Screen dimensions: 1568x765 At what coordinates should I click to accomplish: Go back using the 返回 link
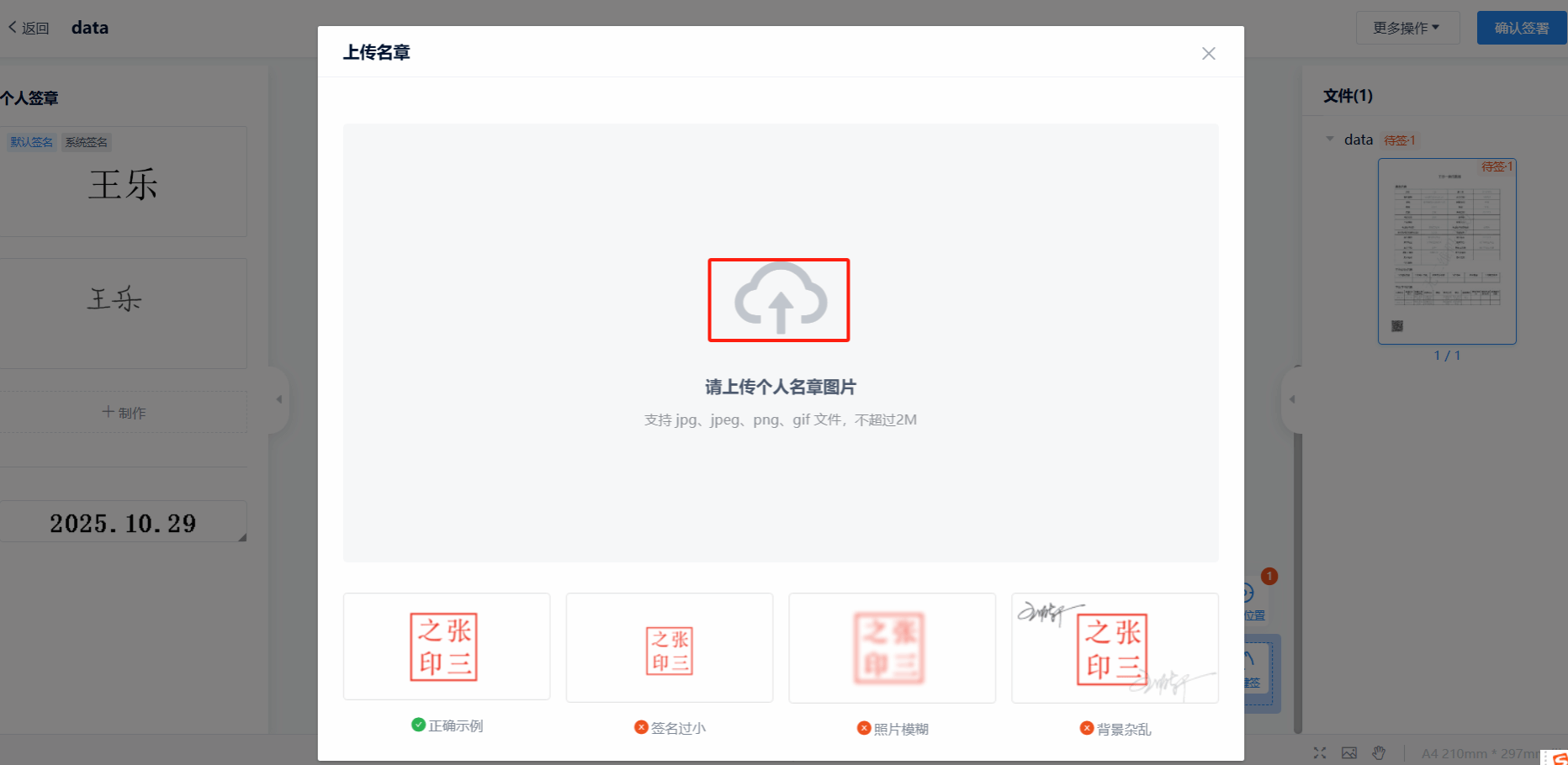tap(29, 28)
